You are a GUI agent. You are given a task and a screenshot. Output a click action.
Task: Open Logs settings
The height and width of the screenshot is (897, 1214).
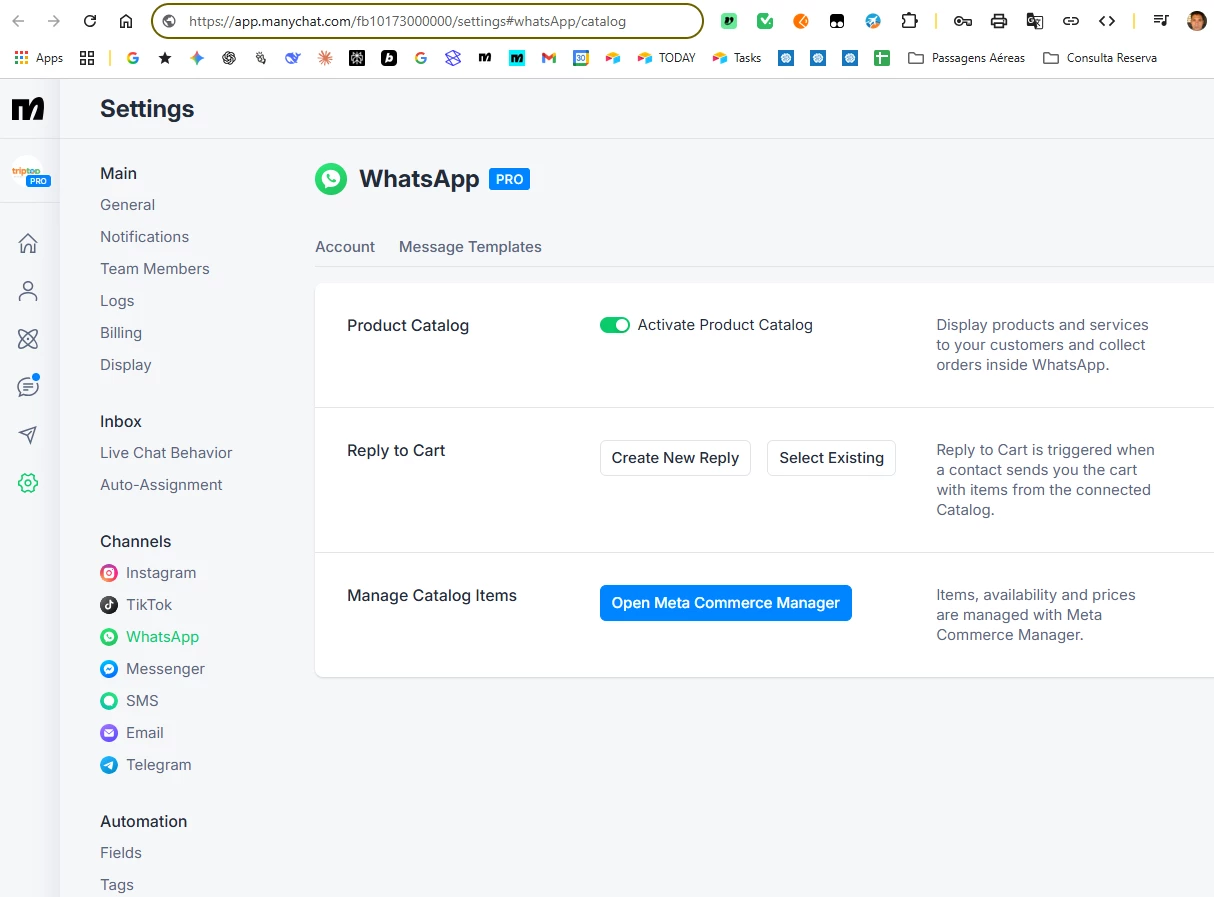(x=117, y=301)
